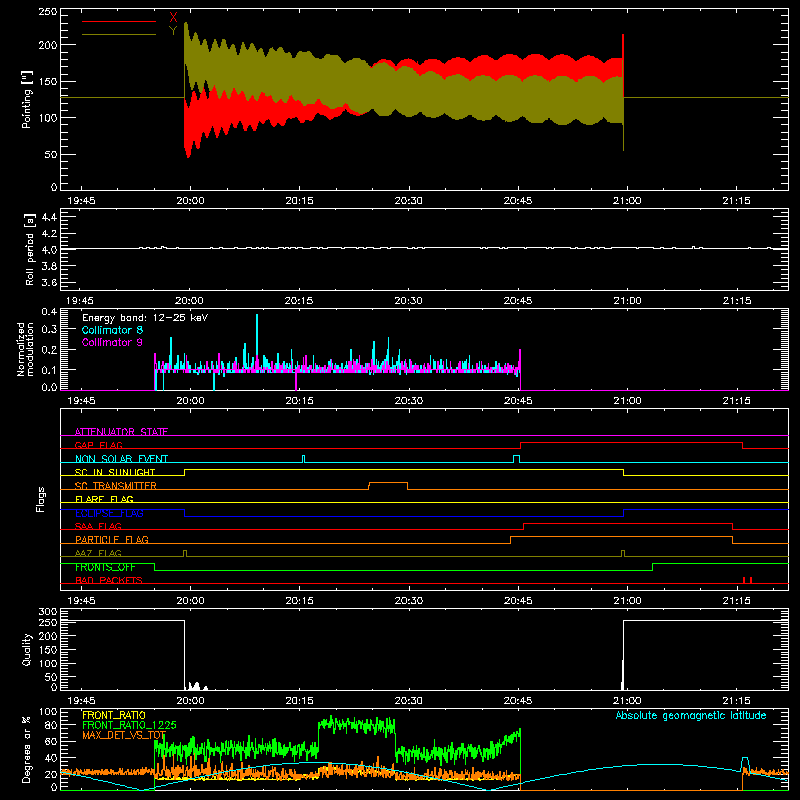The image size is (800, 800).
Task: Click the 'Flags' axis label
Action: 40,499
